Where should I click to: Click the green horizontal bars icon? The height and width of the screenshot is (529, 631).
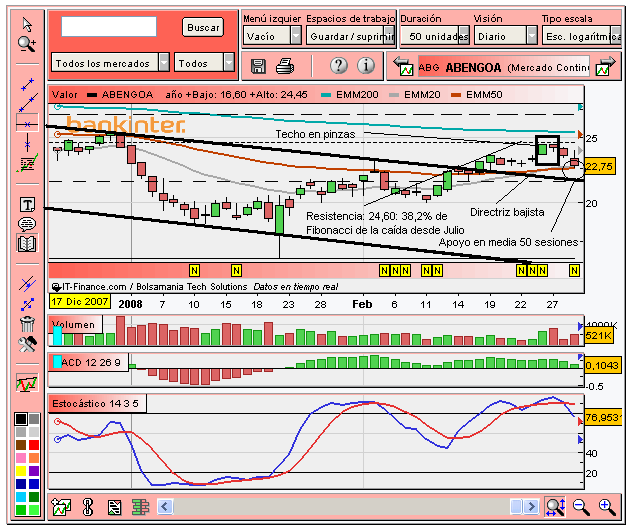coord(140,507)
